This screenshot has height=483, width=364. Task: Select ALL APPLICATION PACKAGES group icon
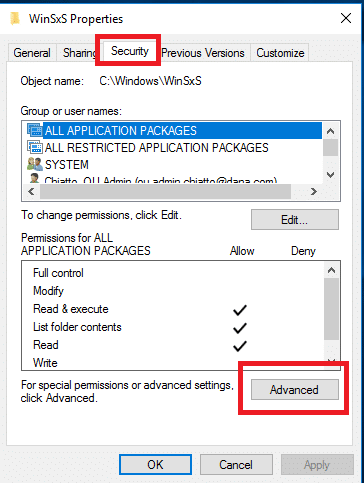[x=35, y=130]
